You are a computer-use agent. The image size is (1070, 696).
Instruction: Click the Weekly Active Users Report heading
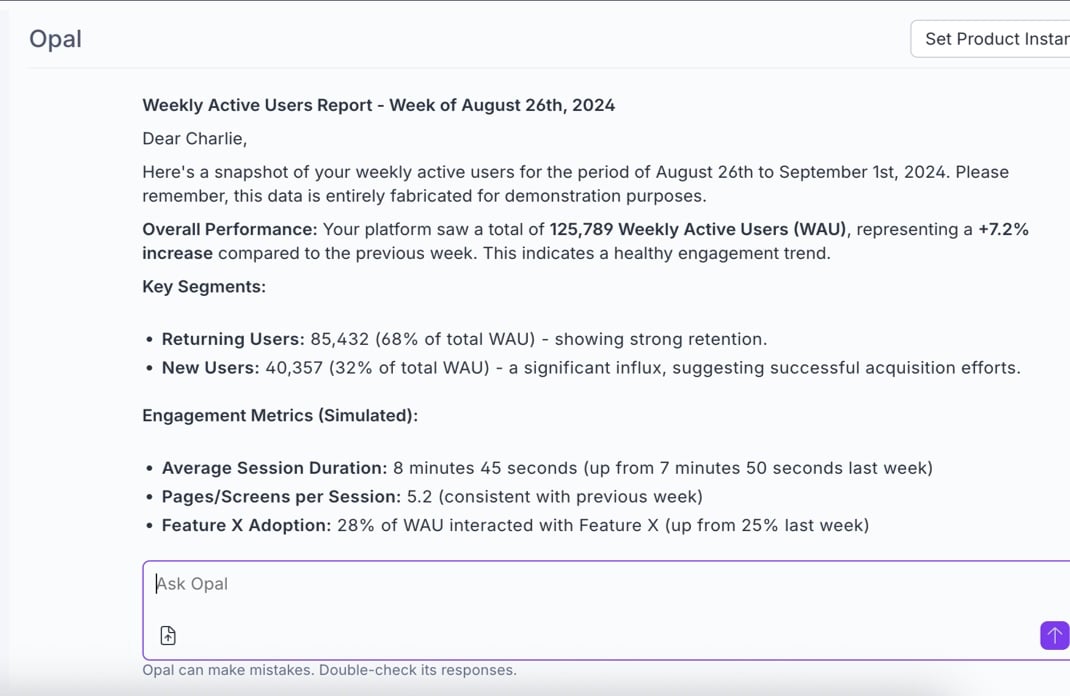coord(378,105)
